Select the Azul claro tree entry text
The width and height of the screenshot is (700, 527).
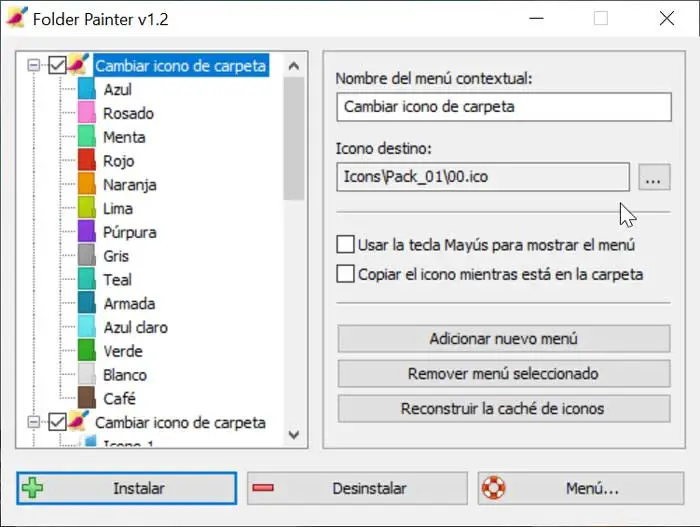136,327
